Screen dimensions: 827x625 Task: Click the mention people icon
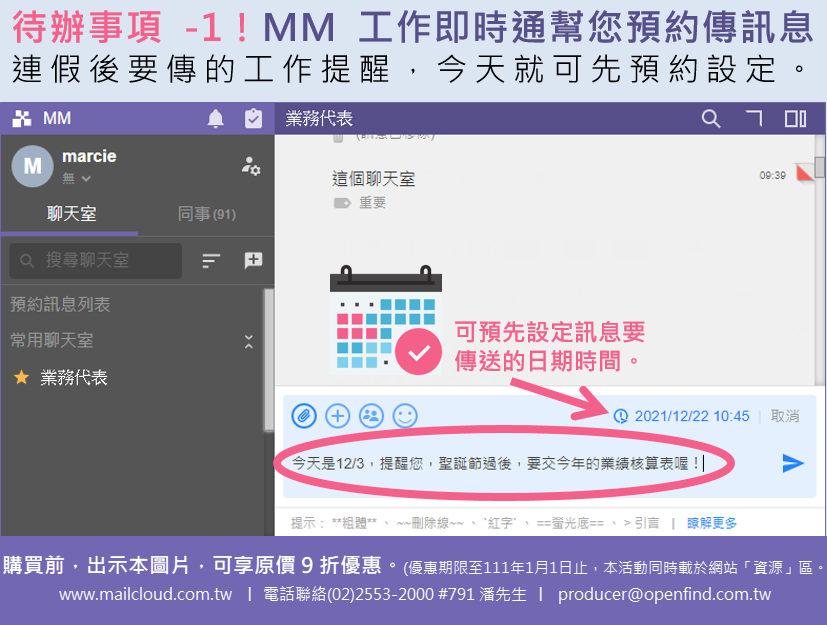click(x=371, y=416)
